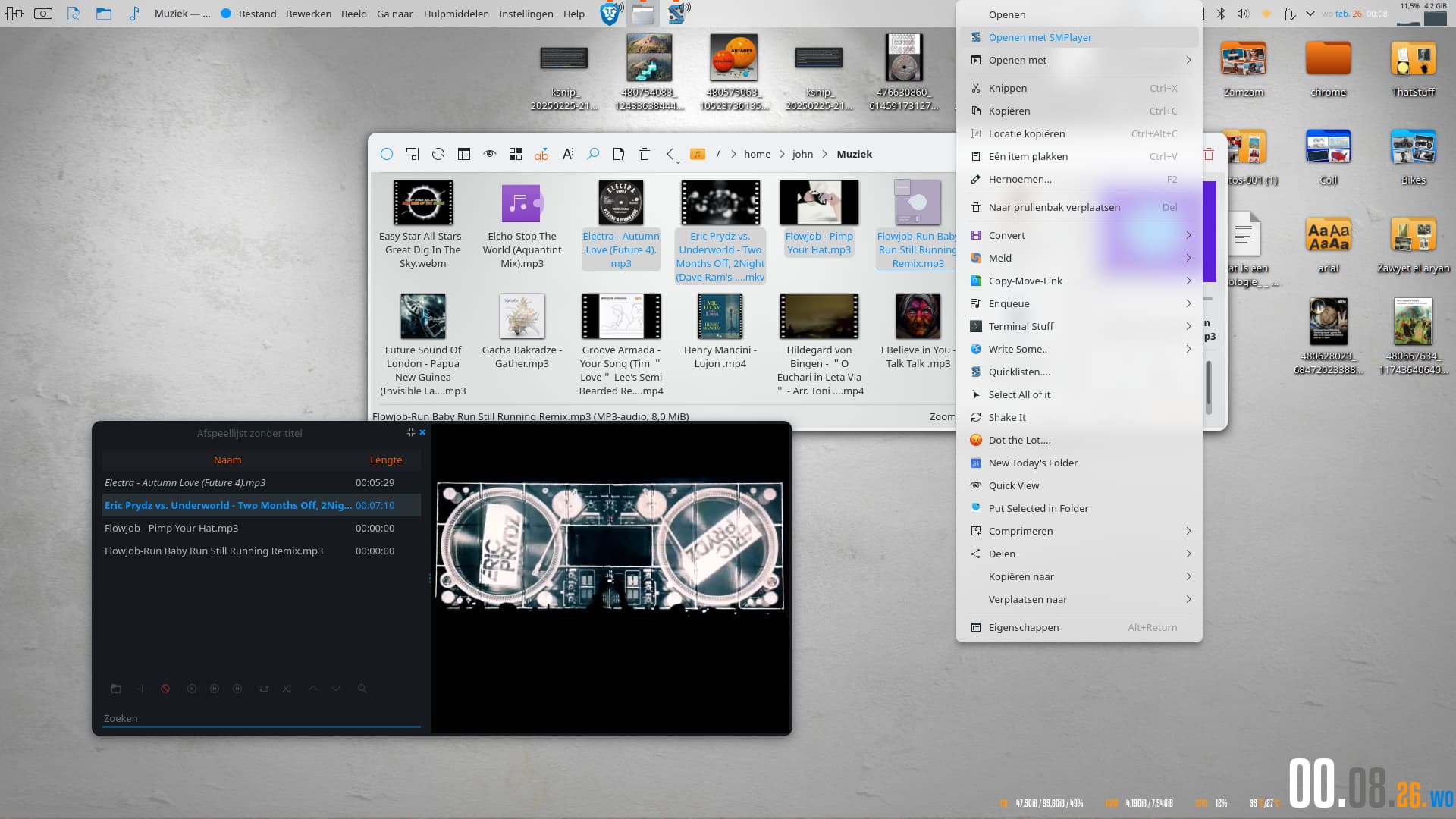Switch to icons view mode in Dolphin
This screenshot has height=819, width=1456.
point(516,154)
